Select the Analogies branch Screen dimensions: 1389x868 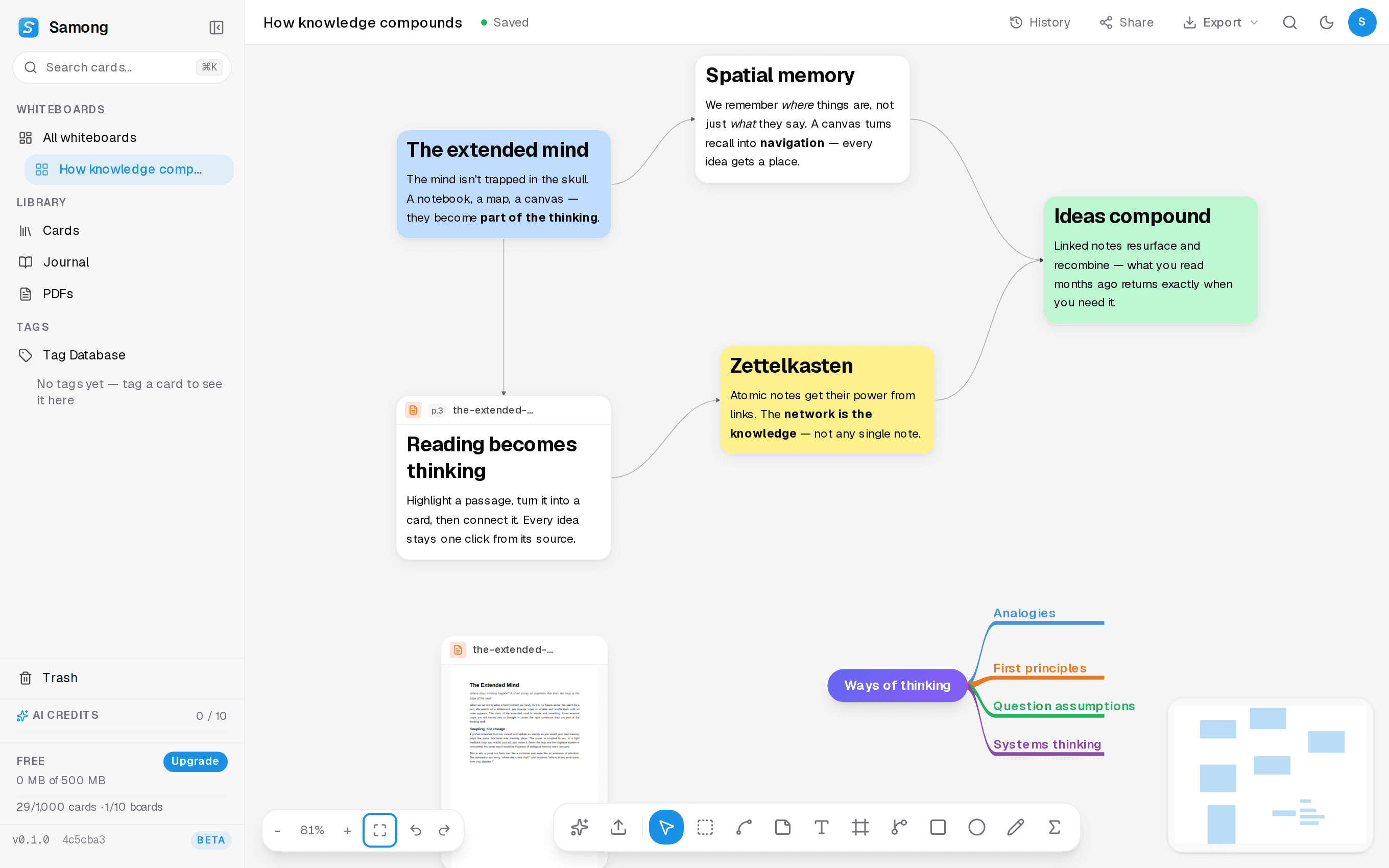click(1024, 613)
